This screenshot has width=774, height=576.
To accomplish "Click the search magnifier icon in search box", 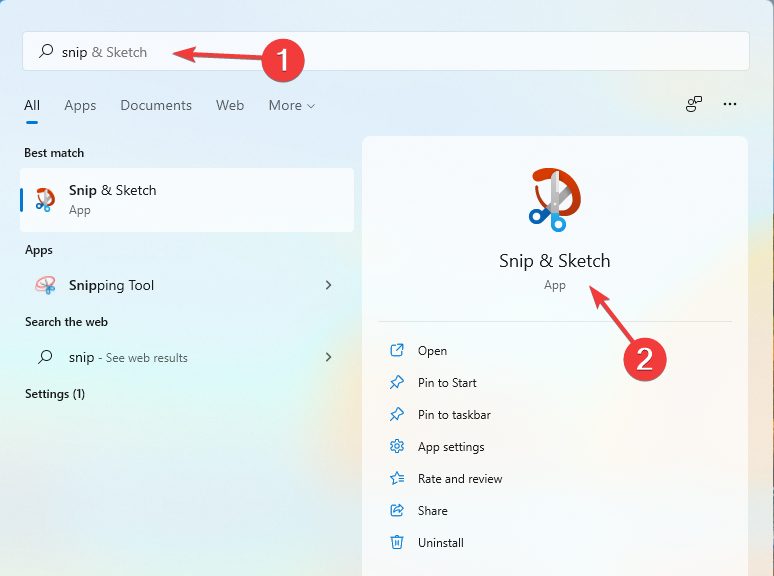I will tap(45, 52).
